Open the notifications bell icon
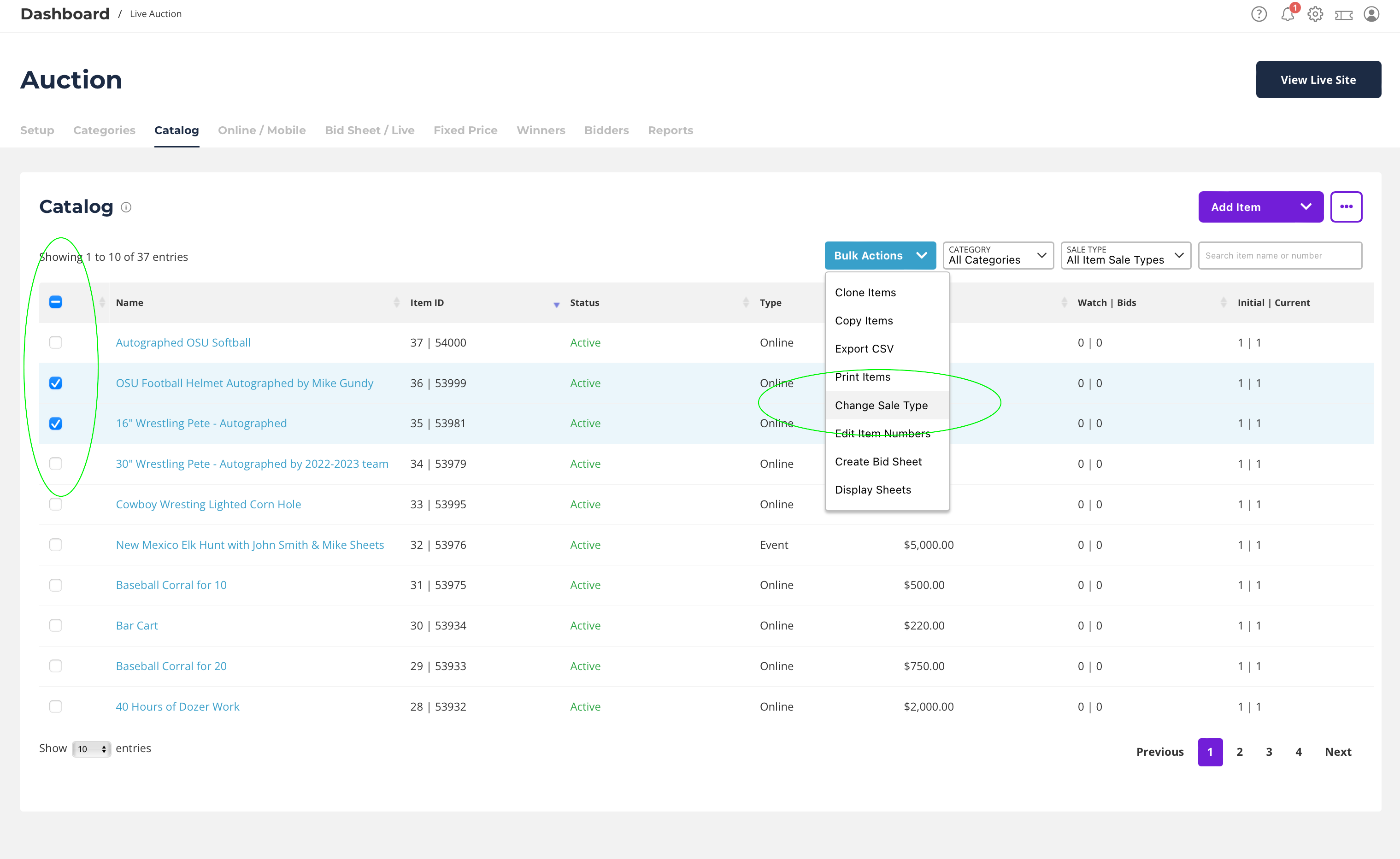This screenshot has width=1400, height=859. tap(1287, 14)
